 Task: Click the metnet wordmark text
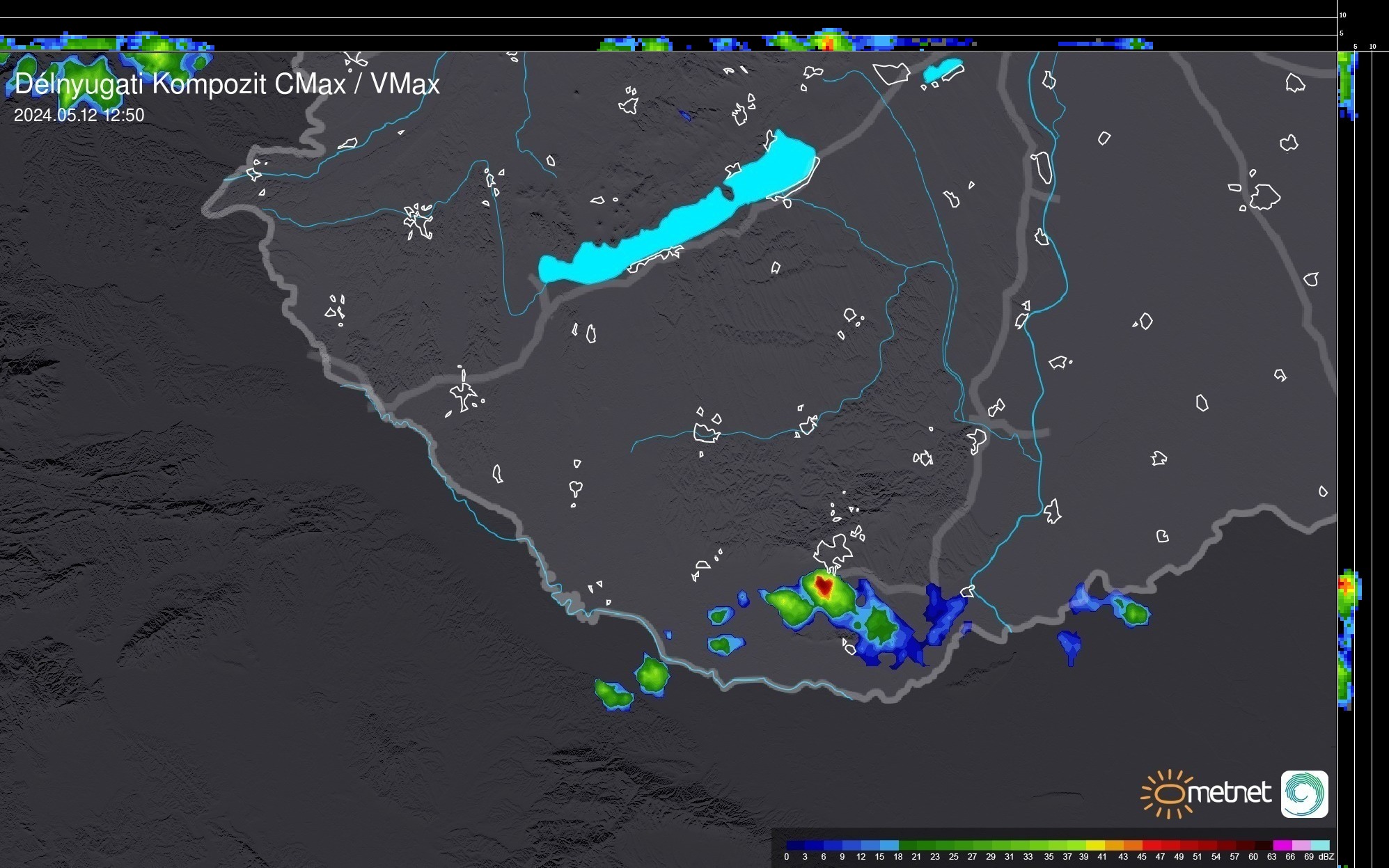click(1229, 794)
